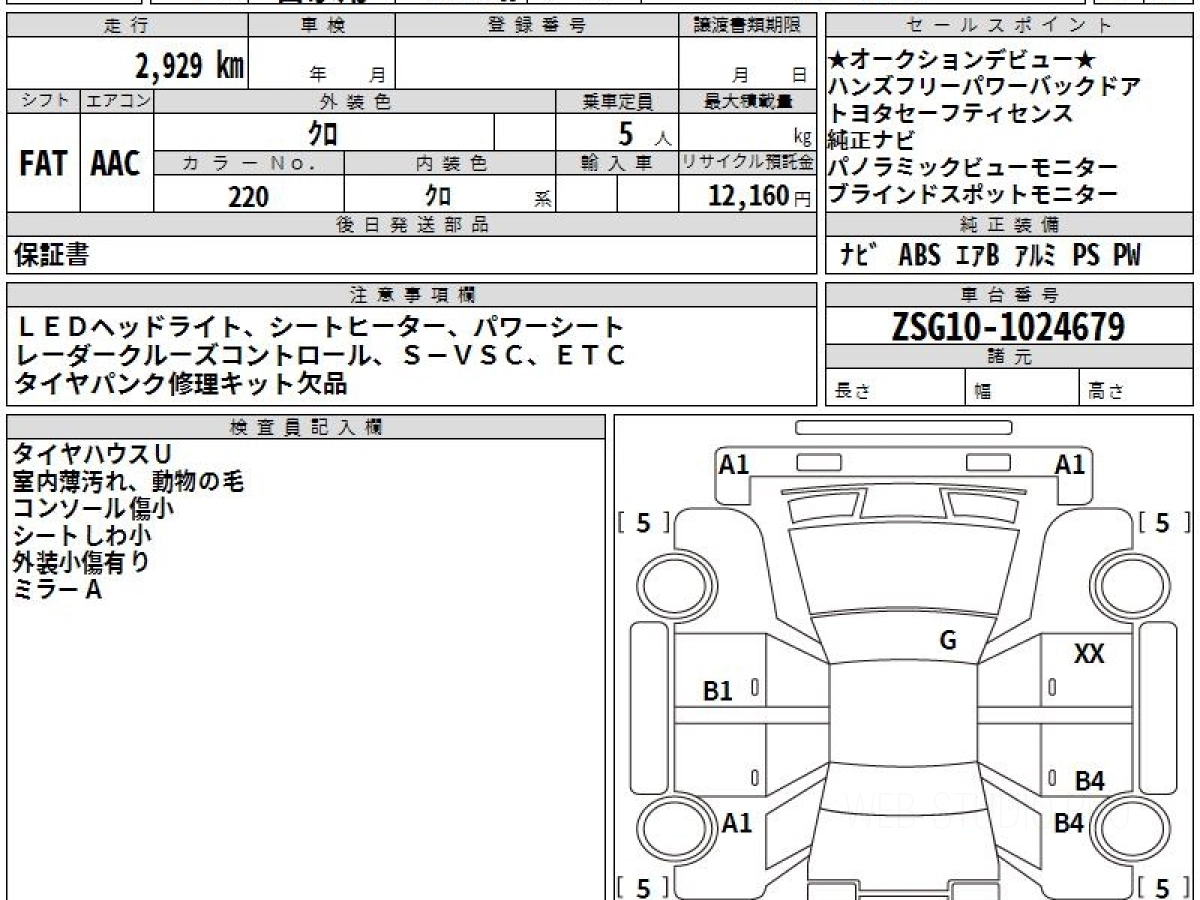The width and height of the screenshot is (1200, 900).
Task: Click the G mark on the windshield
Action: pos(947,640)
